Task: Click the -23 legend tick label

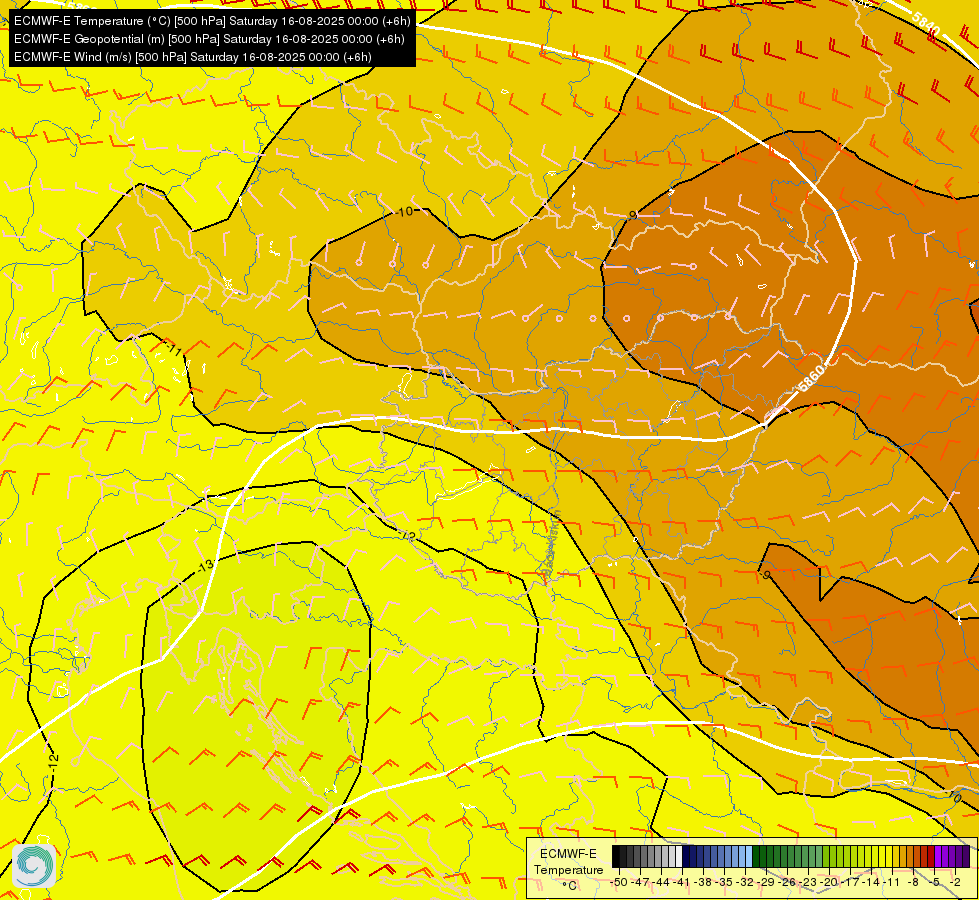Action: point(808,882)
